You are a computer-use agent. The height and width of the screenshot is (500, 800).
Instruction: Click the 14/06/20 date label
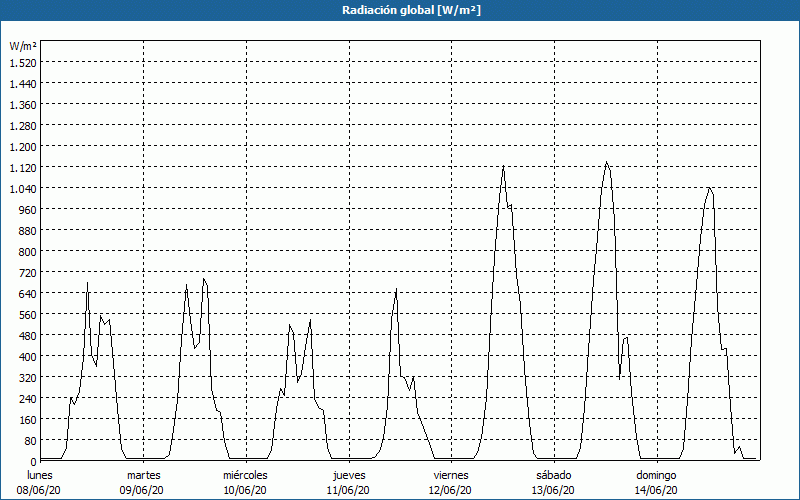[x=656, y=490]
